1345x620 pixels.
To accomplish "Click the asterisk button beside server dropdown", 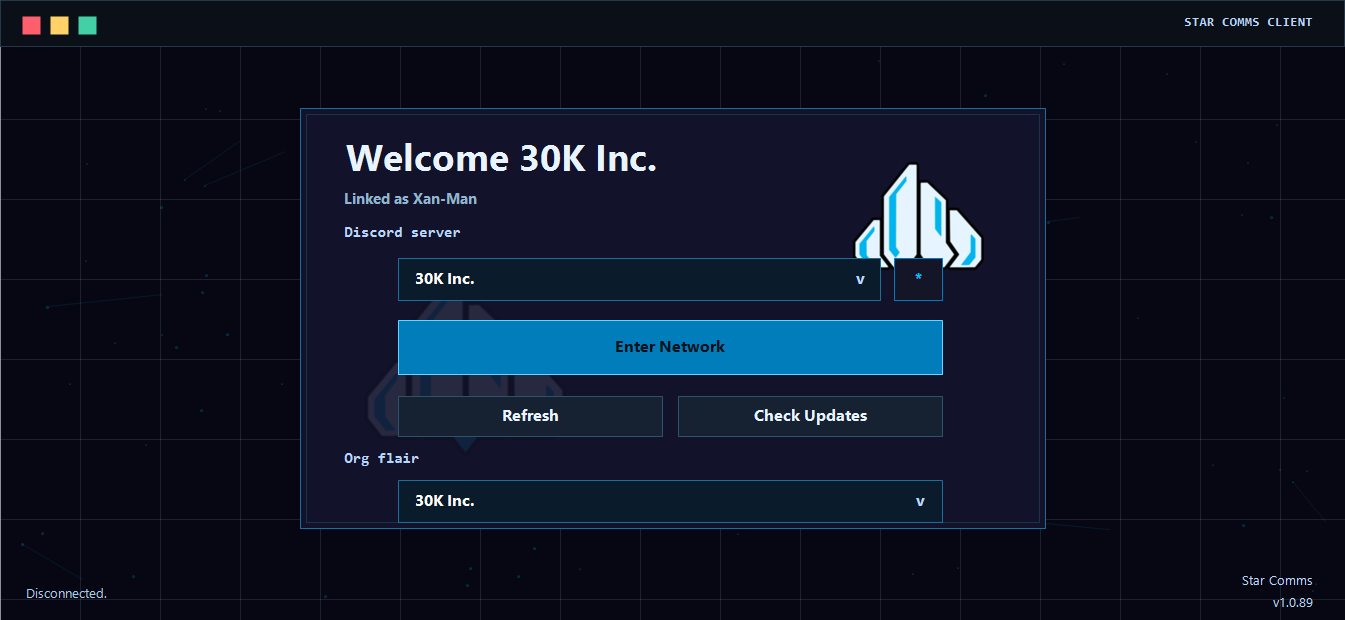I will 918,279.
